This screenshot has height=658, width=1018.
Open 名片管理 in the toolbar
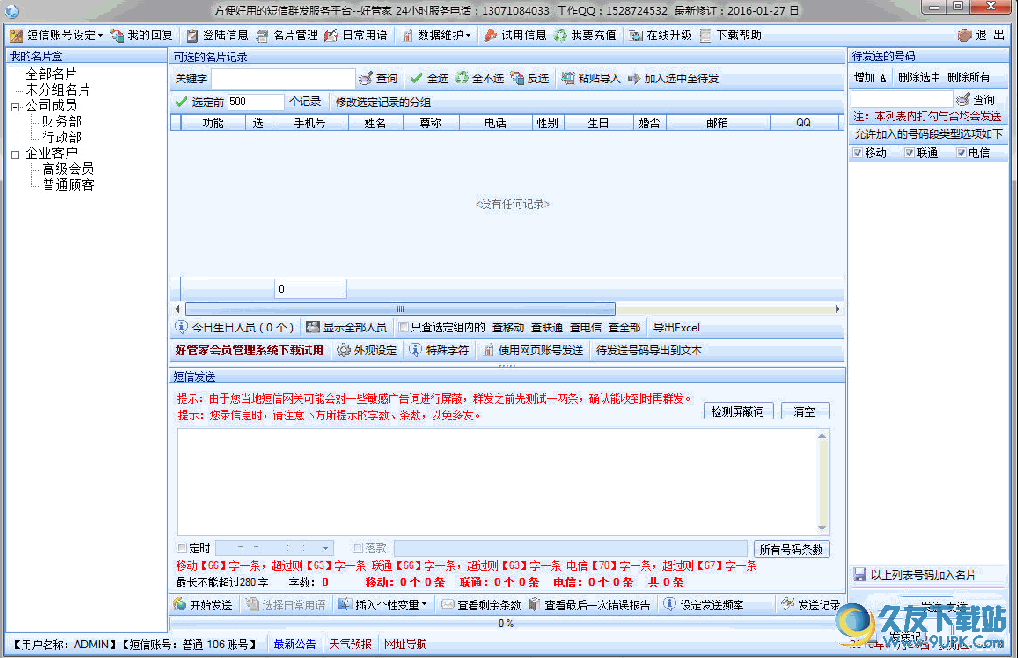click(287, 35)
